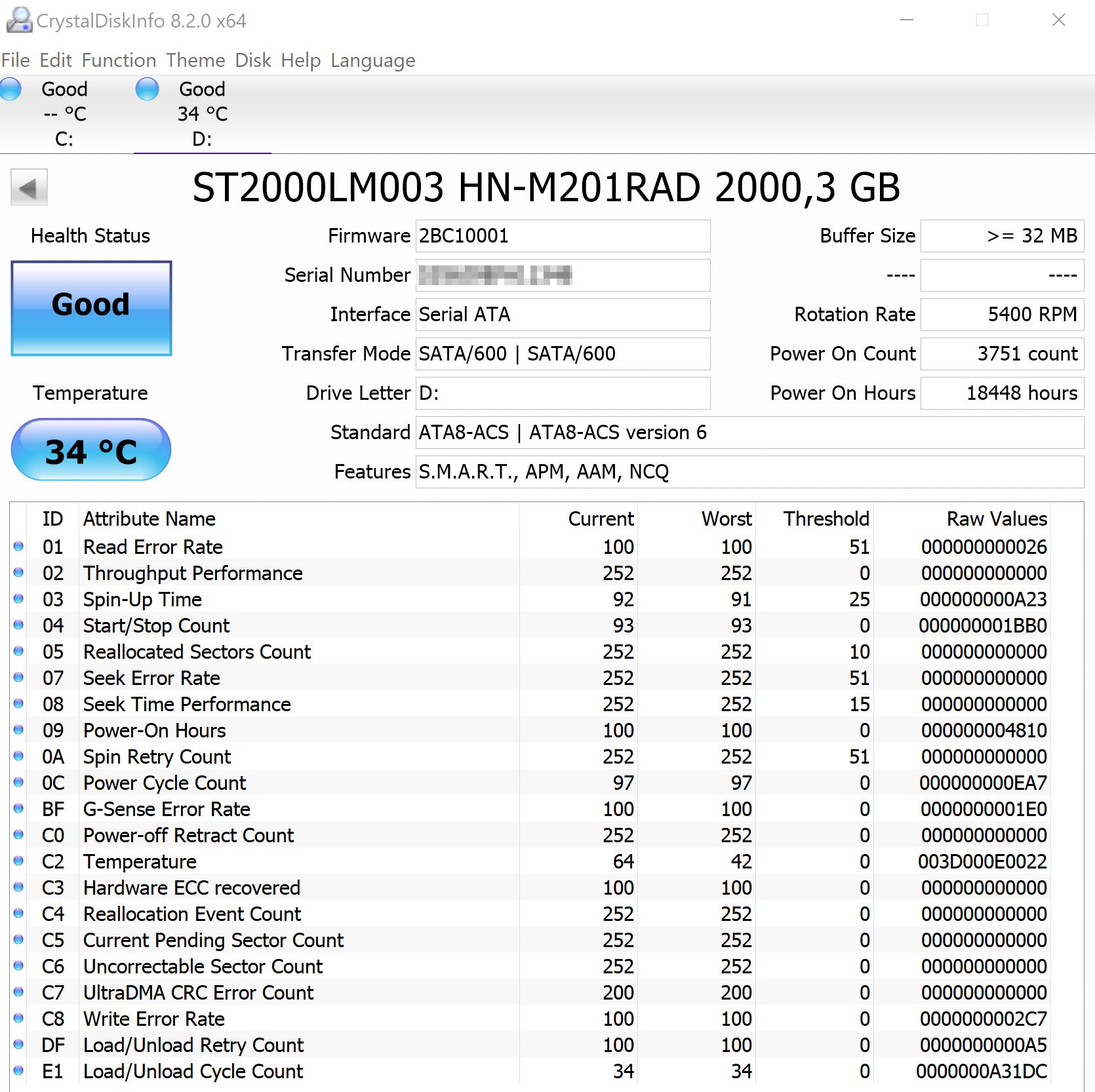Click the ID column header
The image size is (1095, 1092).
(52, 519)
